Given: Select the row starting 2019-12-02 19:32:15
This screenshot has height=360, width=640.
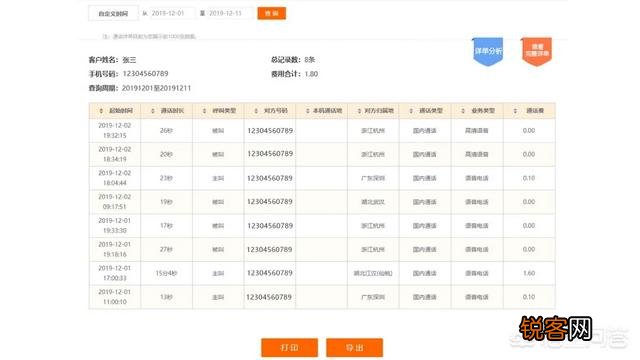Looking at the screenshot, I should click(x=322, y=131).
